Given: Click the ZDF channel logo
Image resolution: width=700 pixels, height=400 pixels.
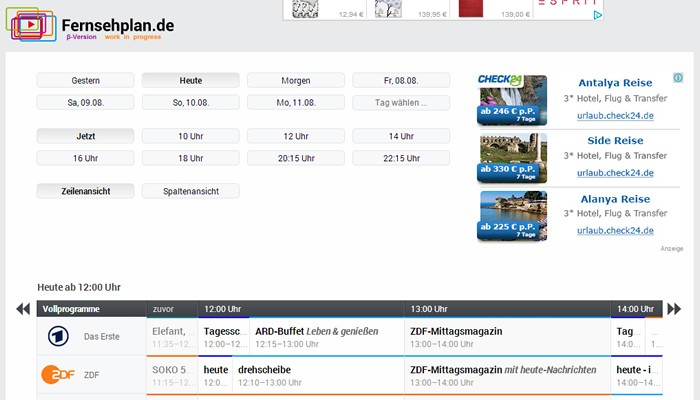Looking at the screenshot, I should pyautogui.click(x=58, y=375).
